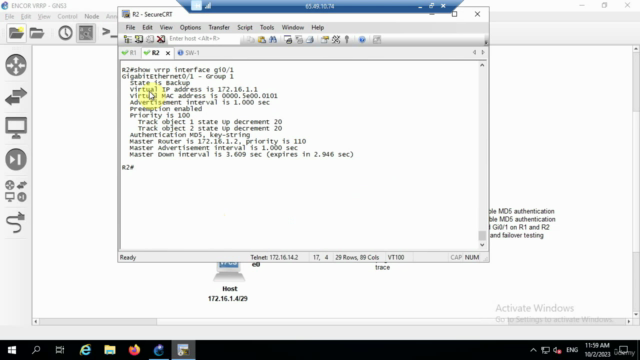
Task: Click the Public Key assistant key icon
Action: pyautogui.click(x=347, y=39)
